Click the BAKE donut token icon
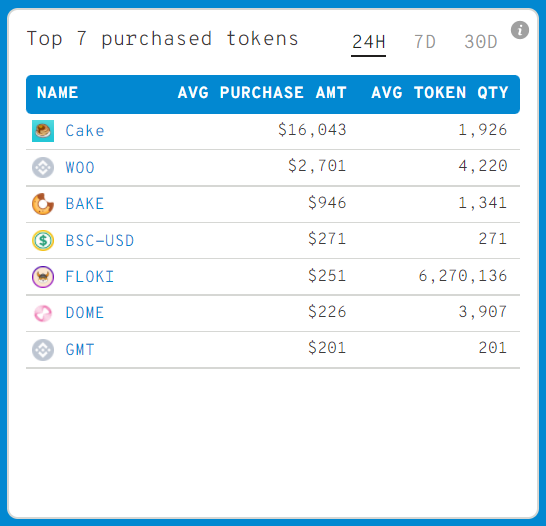 point(43,204)
